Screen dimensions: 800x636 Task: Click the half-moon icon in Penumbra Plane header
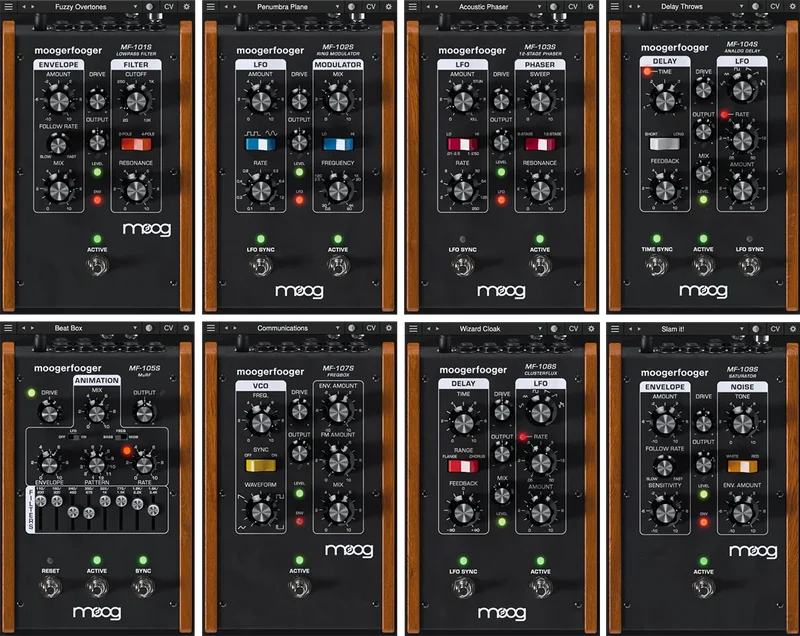point(352,7)
